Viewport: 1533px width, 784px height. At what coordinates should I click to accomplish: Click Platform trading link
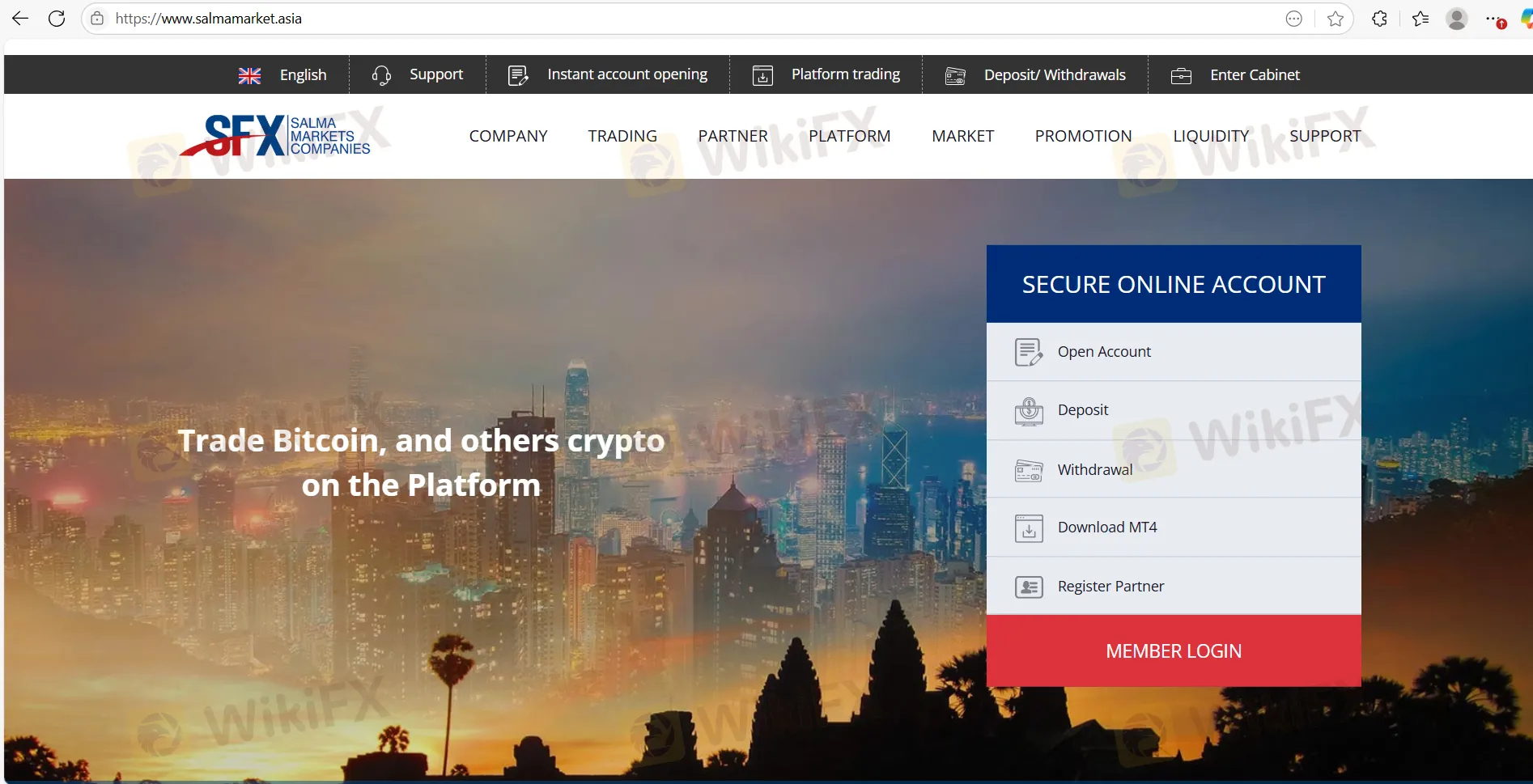click(x=846, y=74)
